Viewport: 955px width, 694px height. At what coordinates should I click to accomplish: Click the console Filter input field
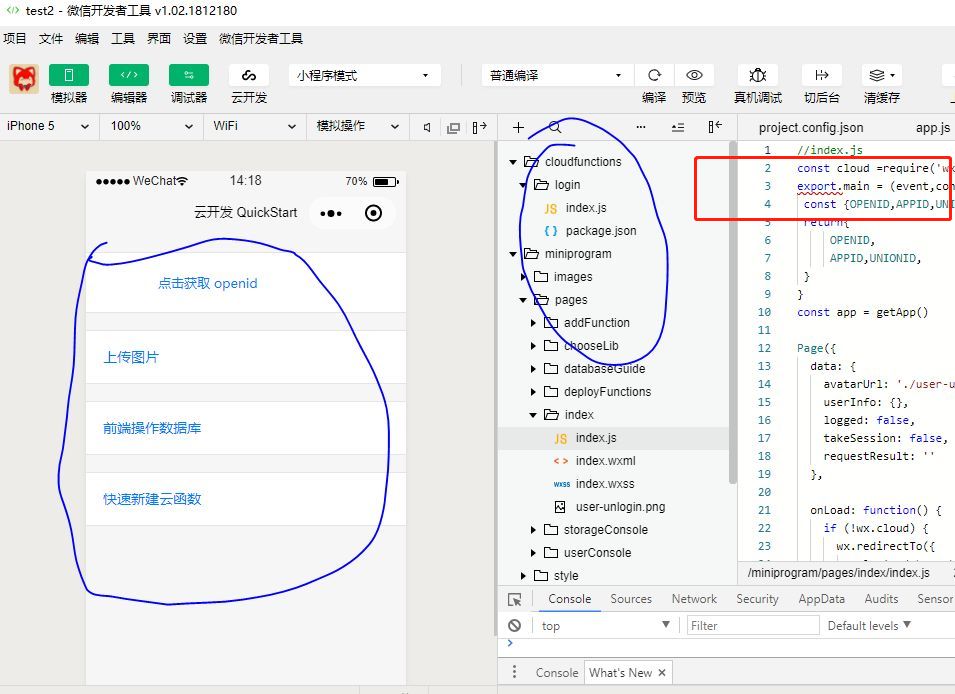pyautogui.click(x=753, y=626)
